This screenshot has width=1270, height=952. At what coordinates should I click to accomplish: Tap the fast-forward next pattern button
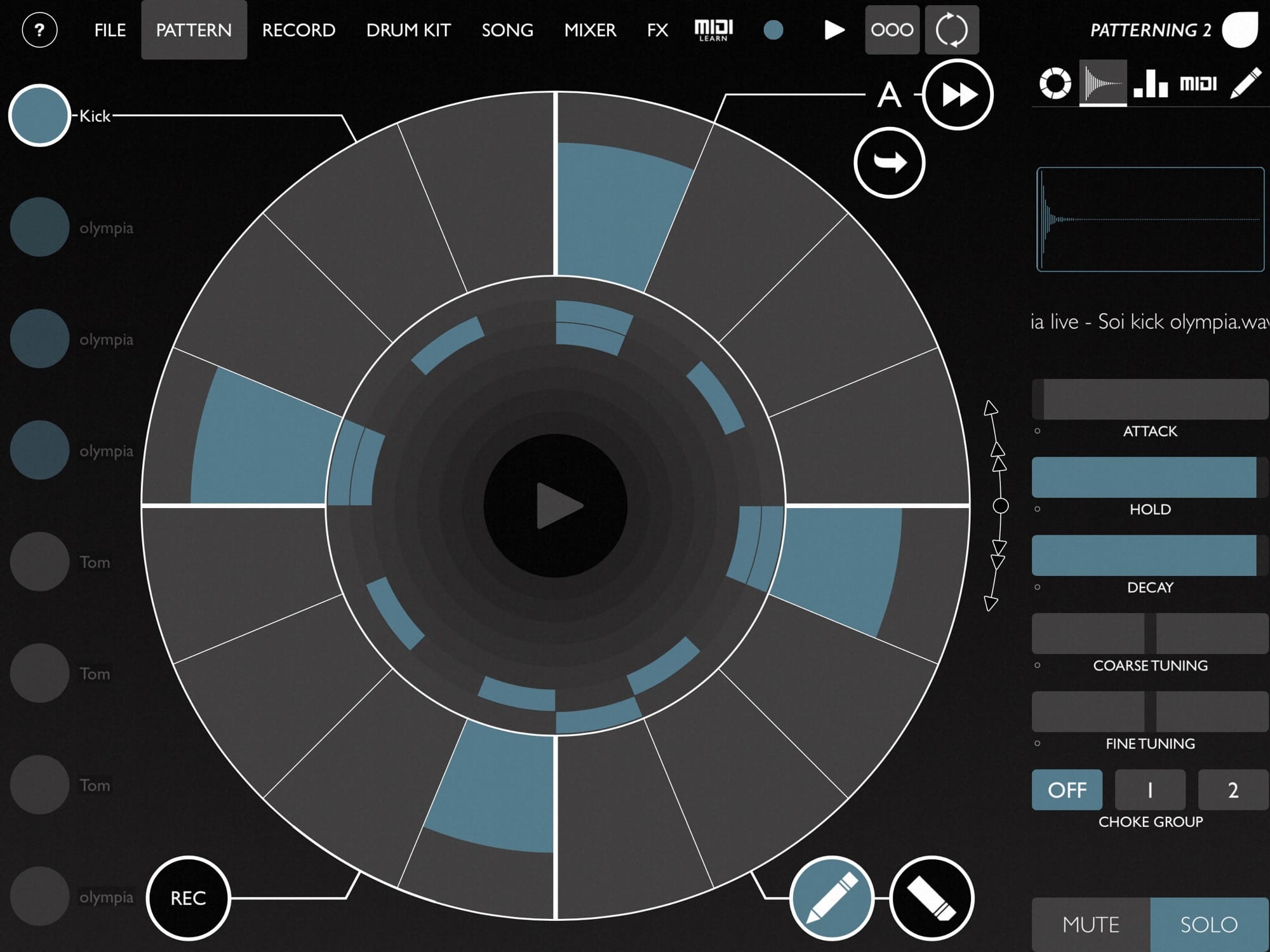click(958, 95)
